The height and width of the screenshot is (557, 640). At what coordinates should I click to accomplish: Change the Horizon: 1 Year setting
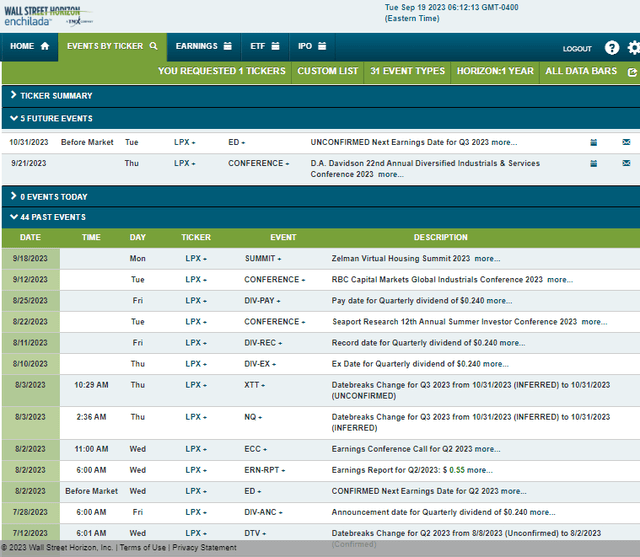495,71
